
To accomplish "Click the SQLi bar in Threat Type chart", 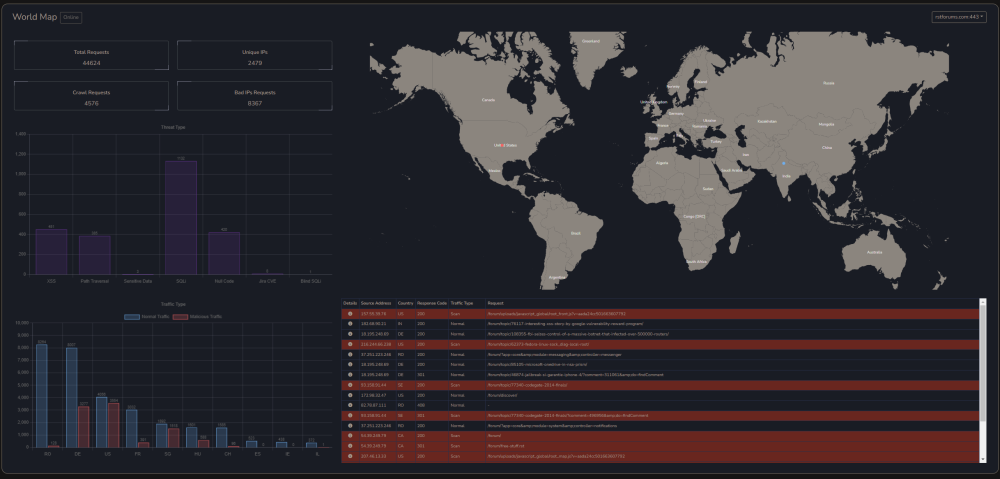I will pos(181,216).
